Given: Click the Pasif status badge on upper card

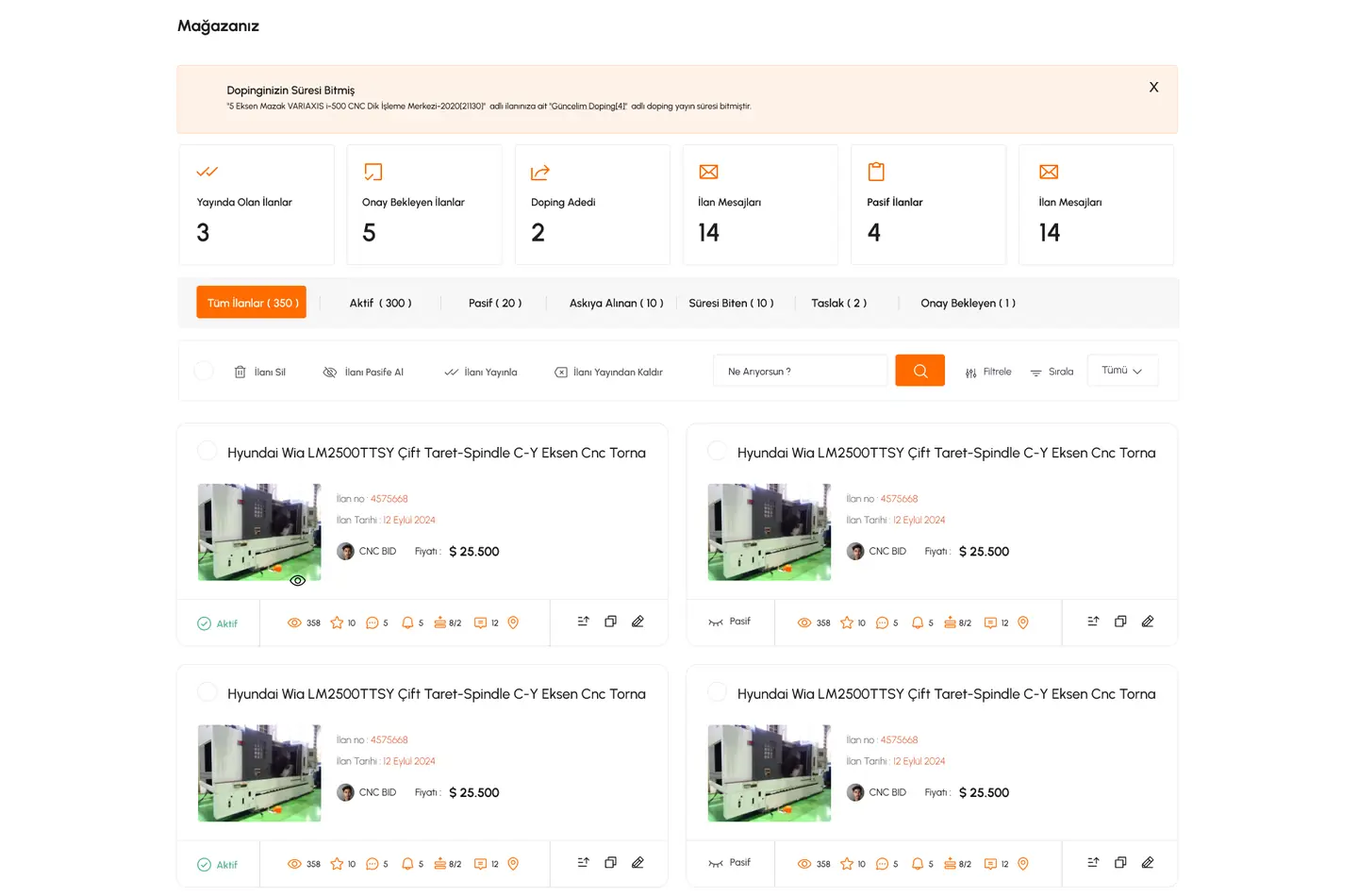Looking at the screenshot, I should click(x=729, y=622).
